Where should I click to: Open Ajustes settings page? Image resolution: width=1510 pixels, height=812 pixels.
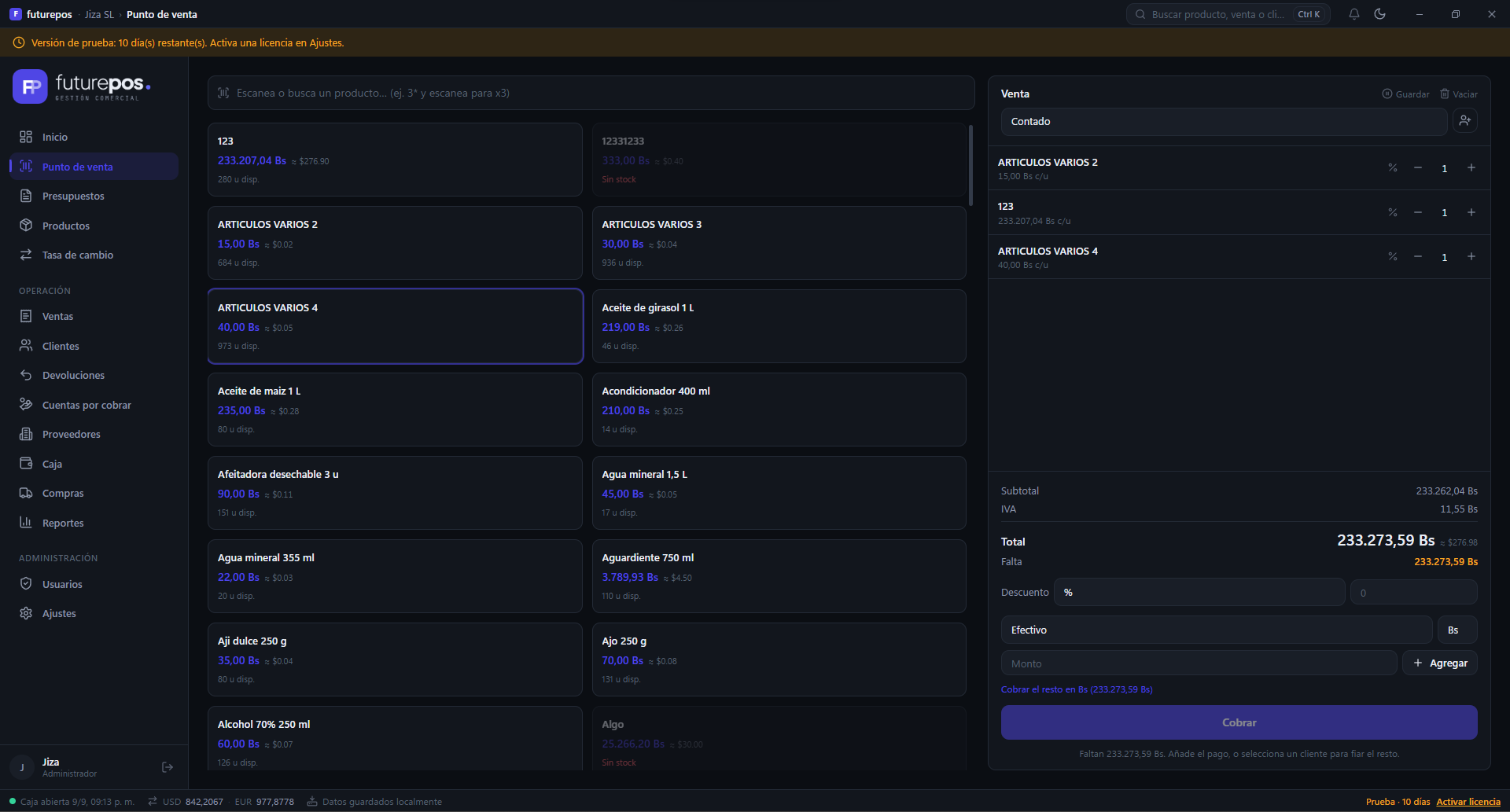click(x=94, y=613)
